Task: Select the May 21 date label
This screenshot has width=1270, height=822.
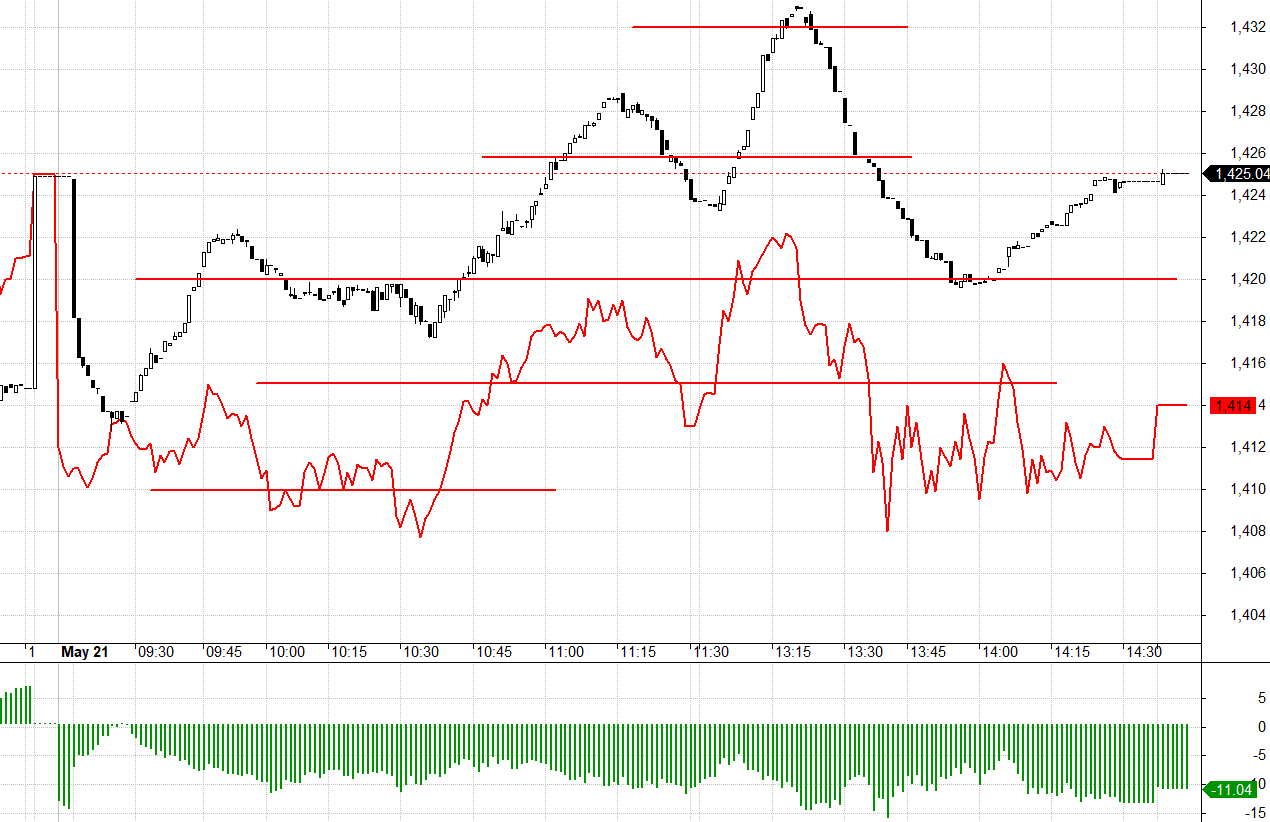Action: pos(84,652)
